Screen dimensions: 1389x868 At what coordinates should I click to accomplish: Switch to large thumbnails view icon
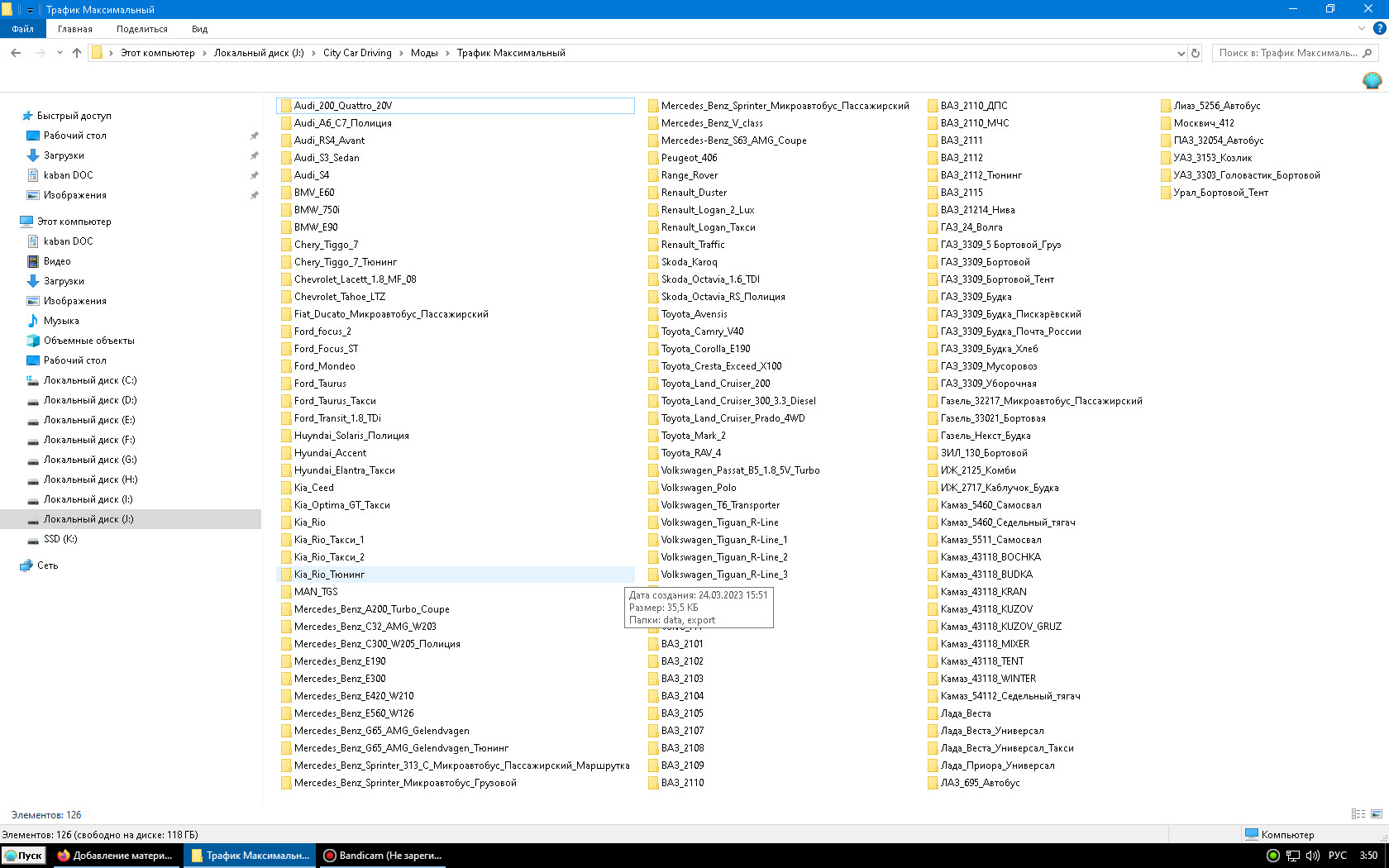(1377, 814)
